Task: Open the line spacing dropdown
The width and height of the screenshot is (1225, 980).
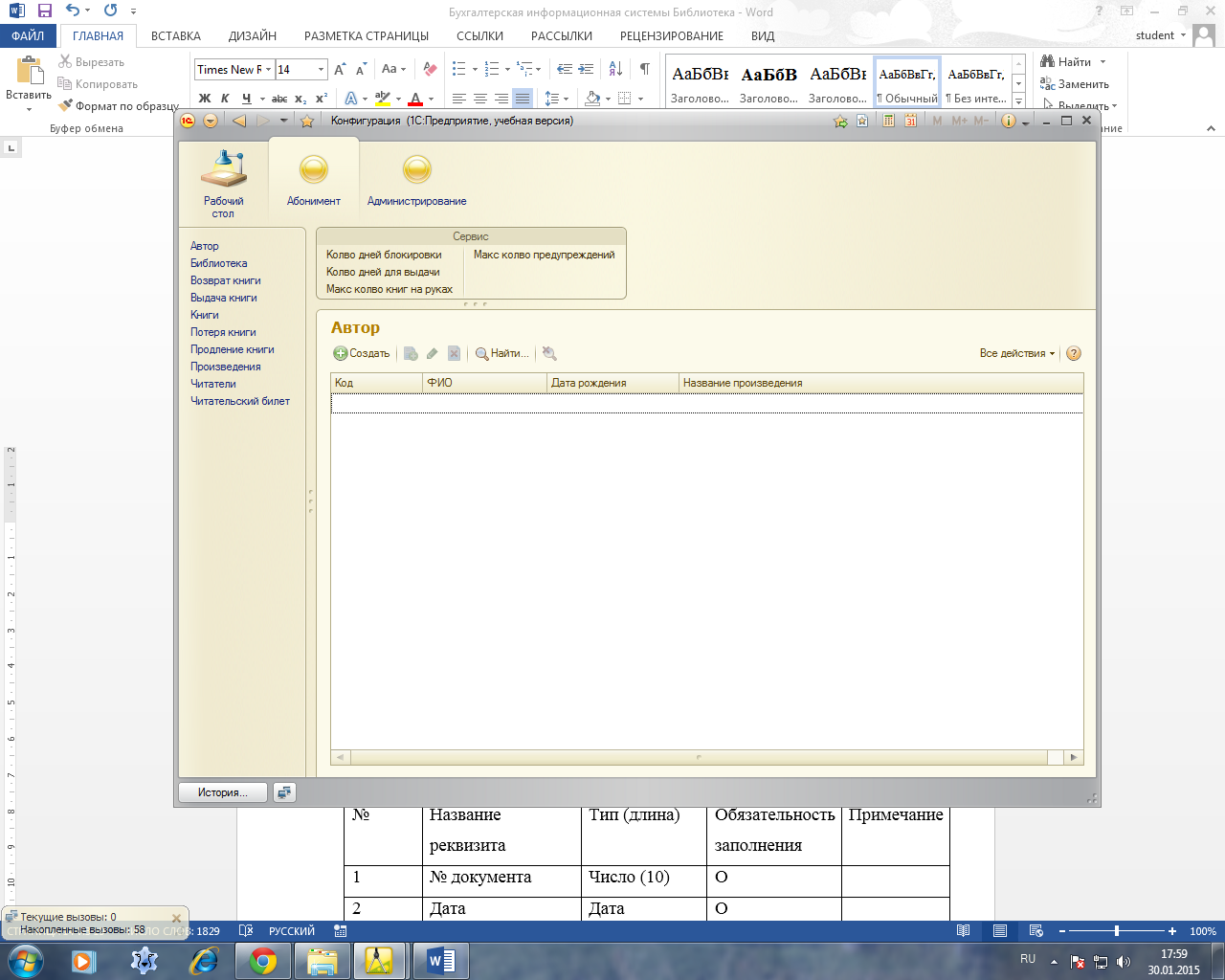Action: tap(555, 99)
